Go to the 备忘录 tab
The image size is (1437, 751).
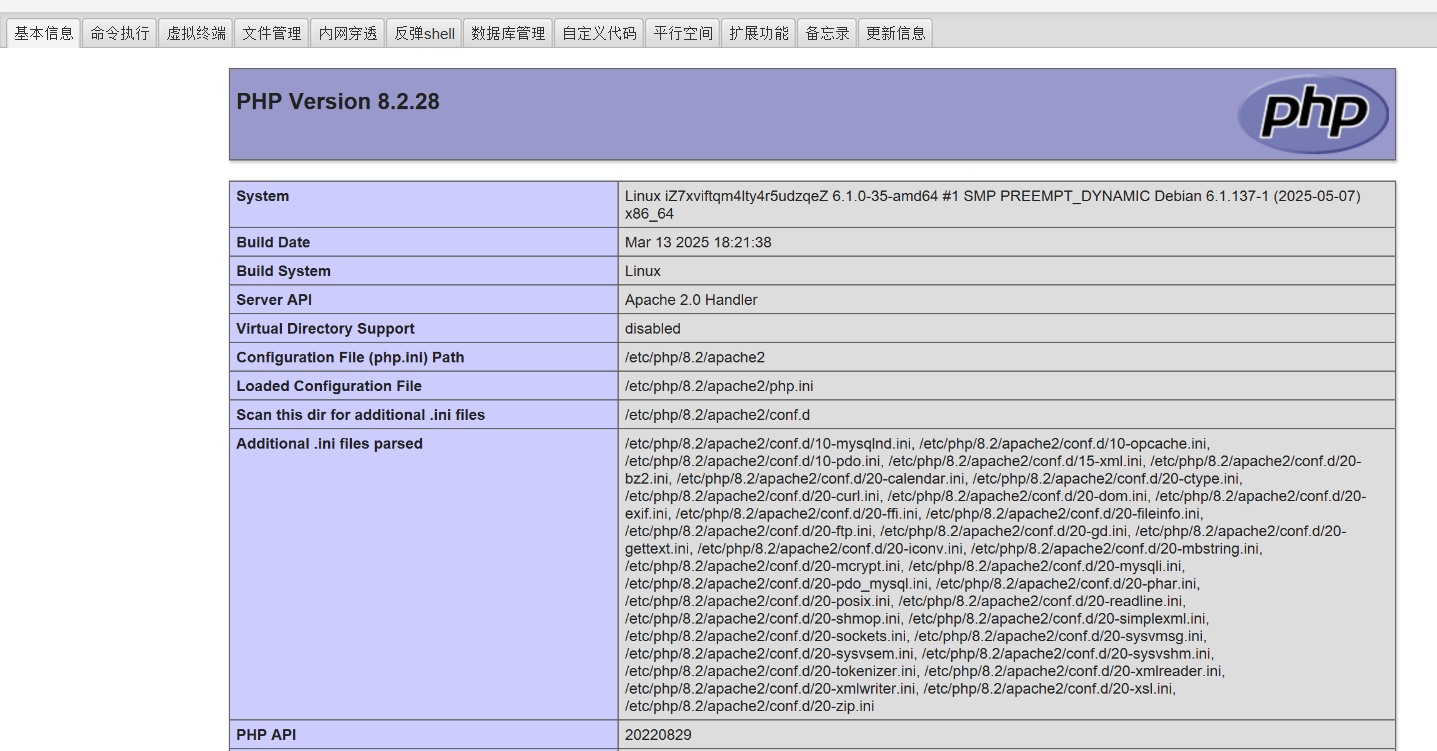coord(827,33)
